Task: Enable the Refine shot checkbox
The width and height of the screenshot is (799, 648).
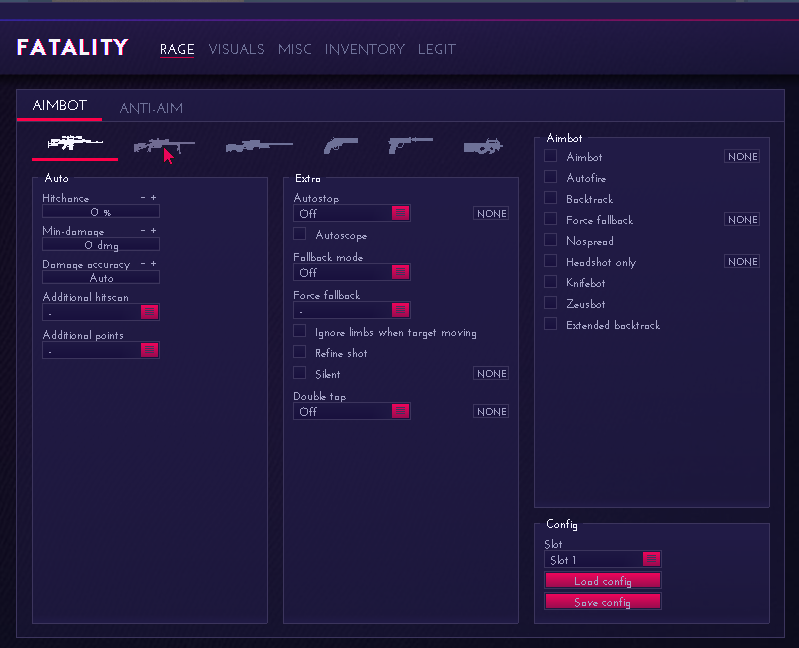Action: 300,353
